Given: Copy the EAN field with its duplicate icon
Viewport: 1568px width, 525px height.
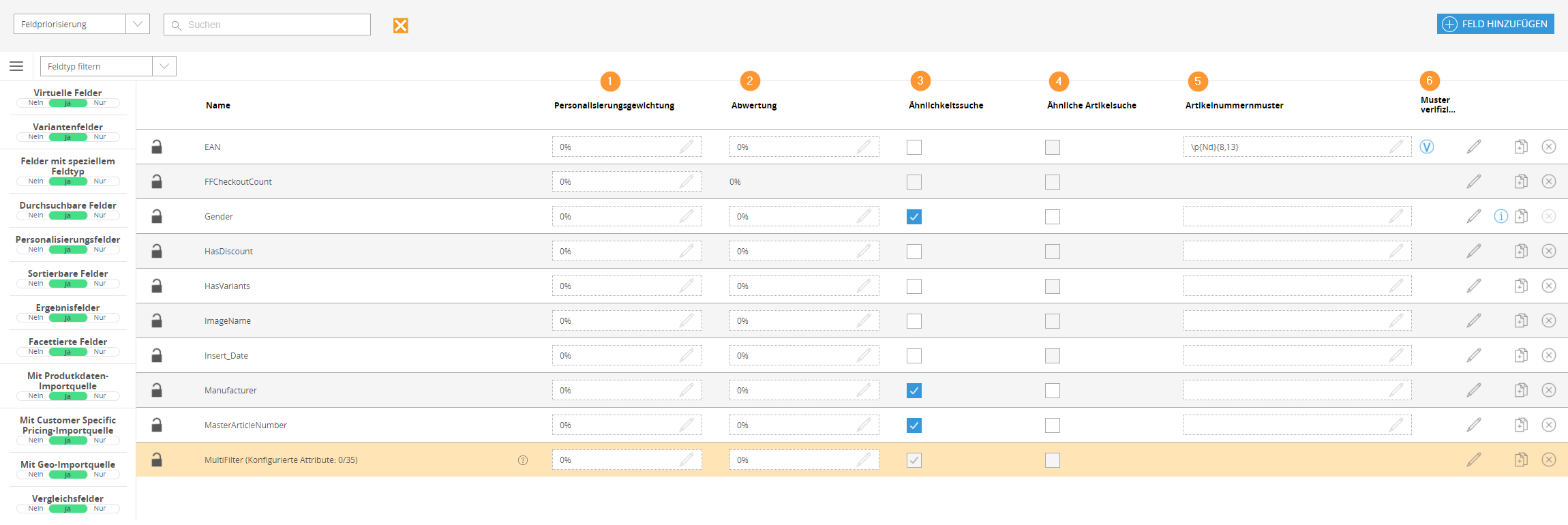Looking at the screenshot, I should 1521,147.
